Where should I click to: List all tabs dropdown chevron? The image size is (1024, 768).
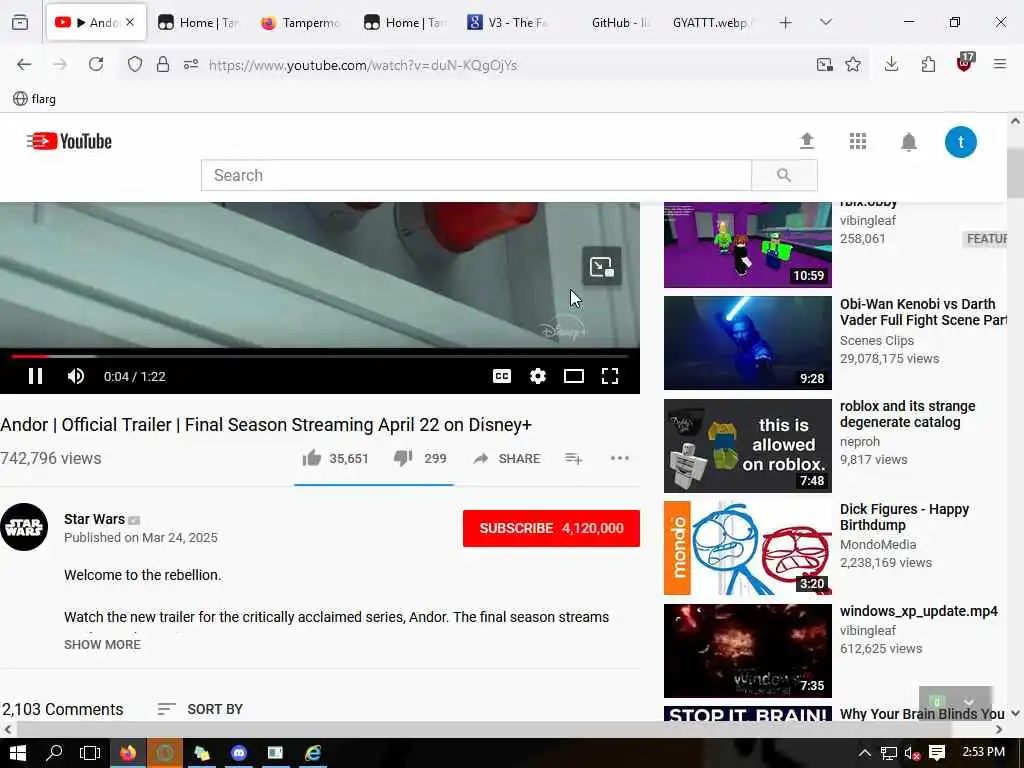(826, 23)
